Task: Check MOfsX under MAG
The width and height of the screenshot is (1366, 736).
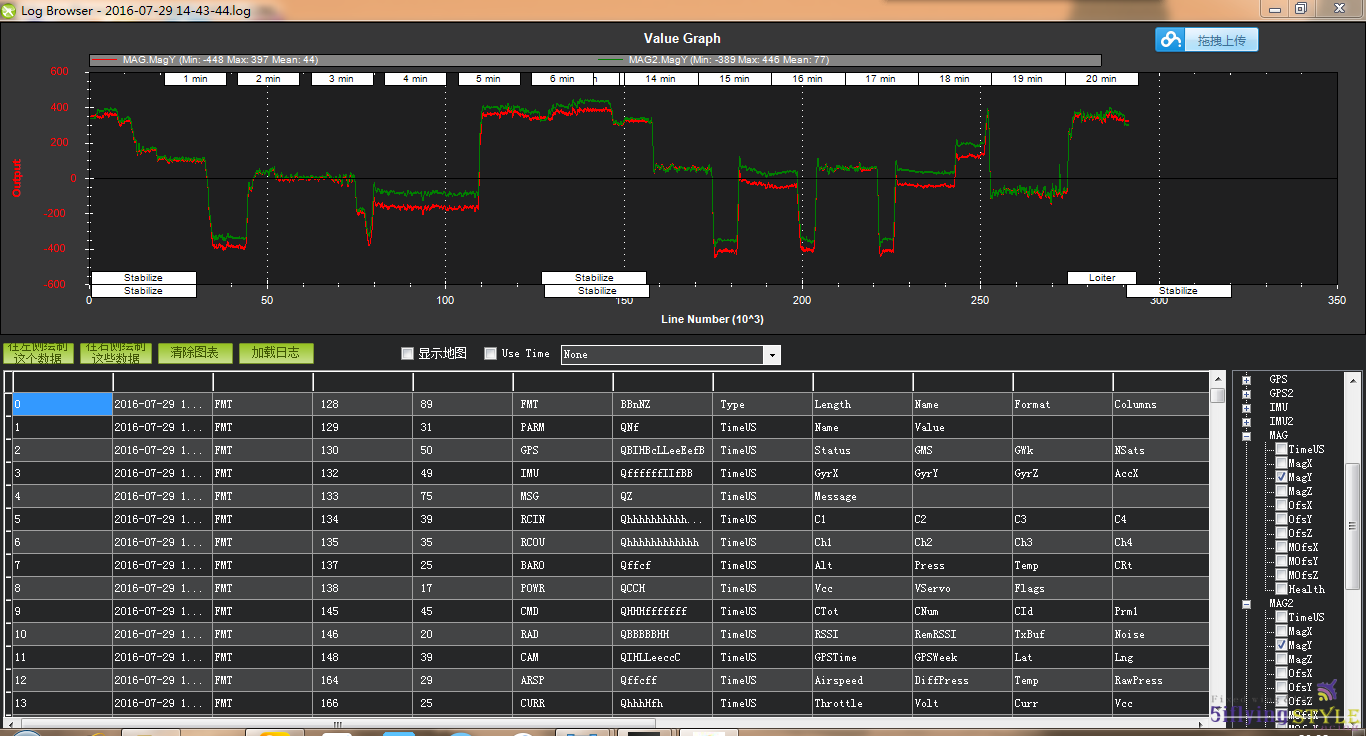Action: 1282,548
